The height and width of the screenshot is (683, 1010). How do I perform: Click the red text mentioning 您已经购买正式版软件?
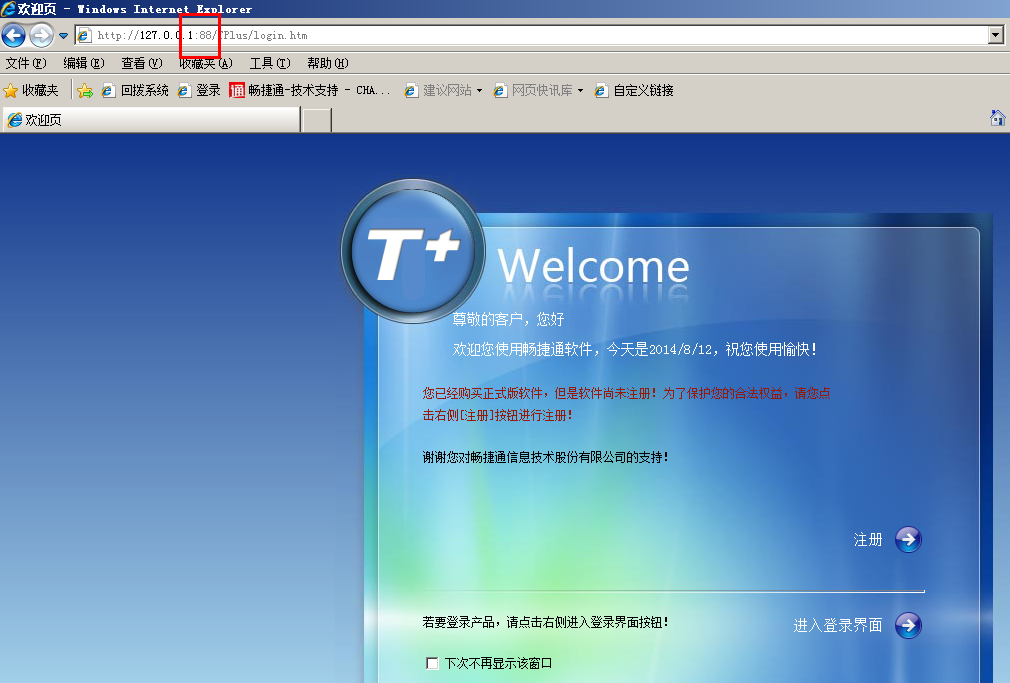[x=626, y=404]
